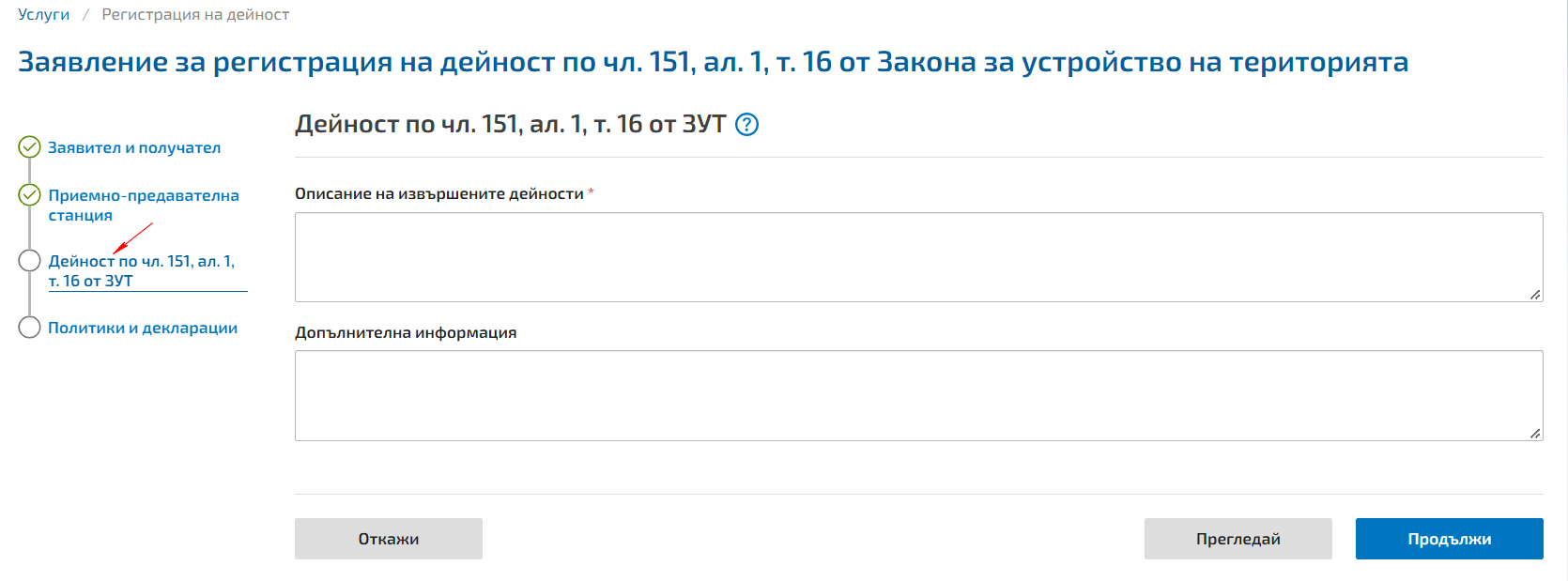This screenshot has height=581, width=1568.
Task: Jump to Политики и декларации step
Action: click(143, 328)
